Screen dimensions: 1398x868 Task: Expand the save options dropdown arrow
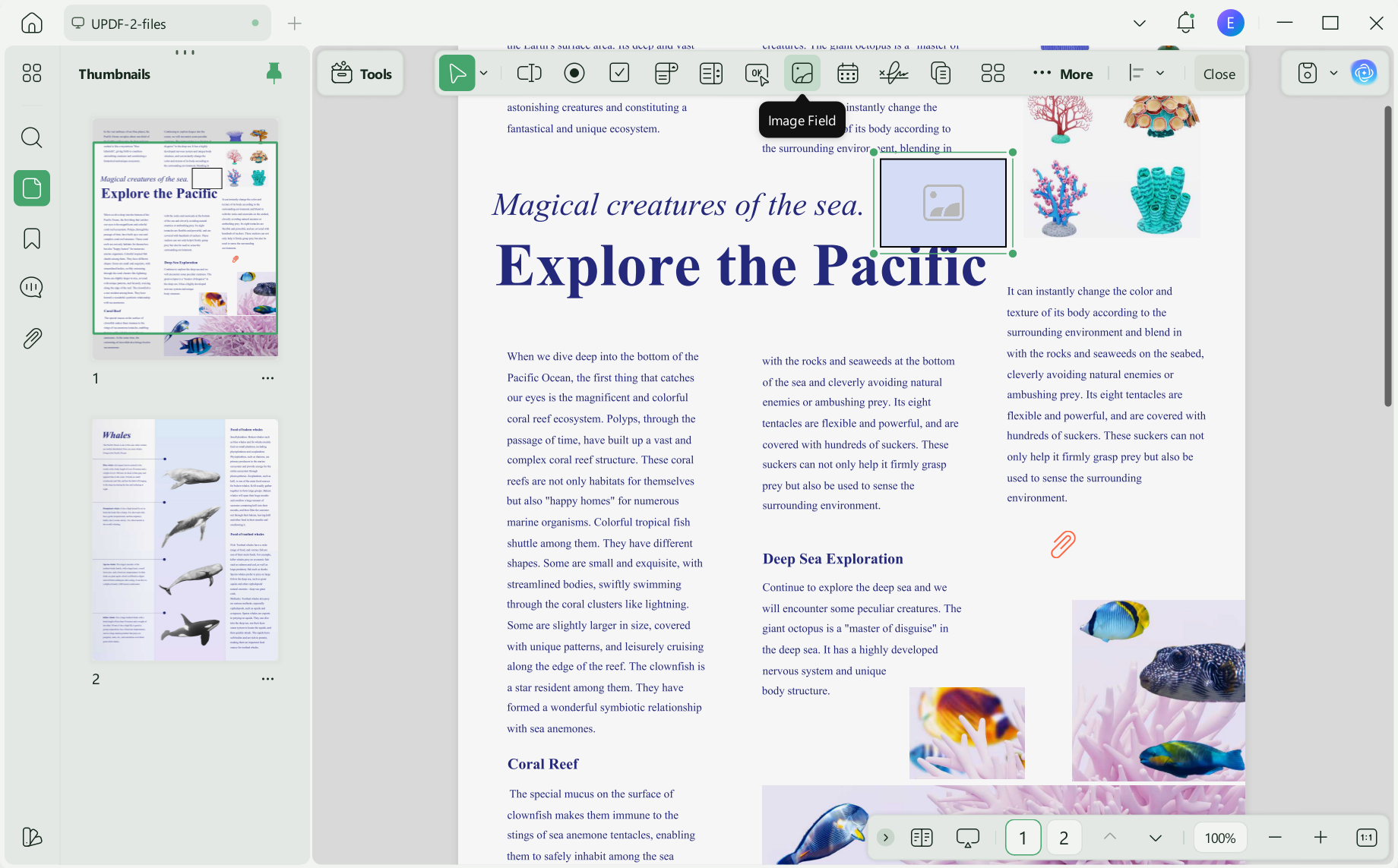pos(1333,74)
